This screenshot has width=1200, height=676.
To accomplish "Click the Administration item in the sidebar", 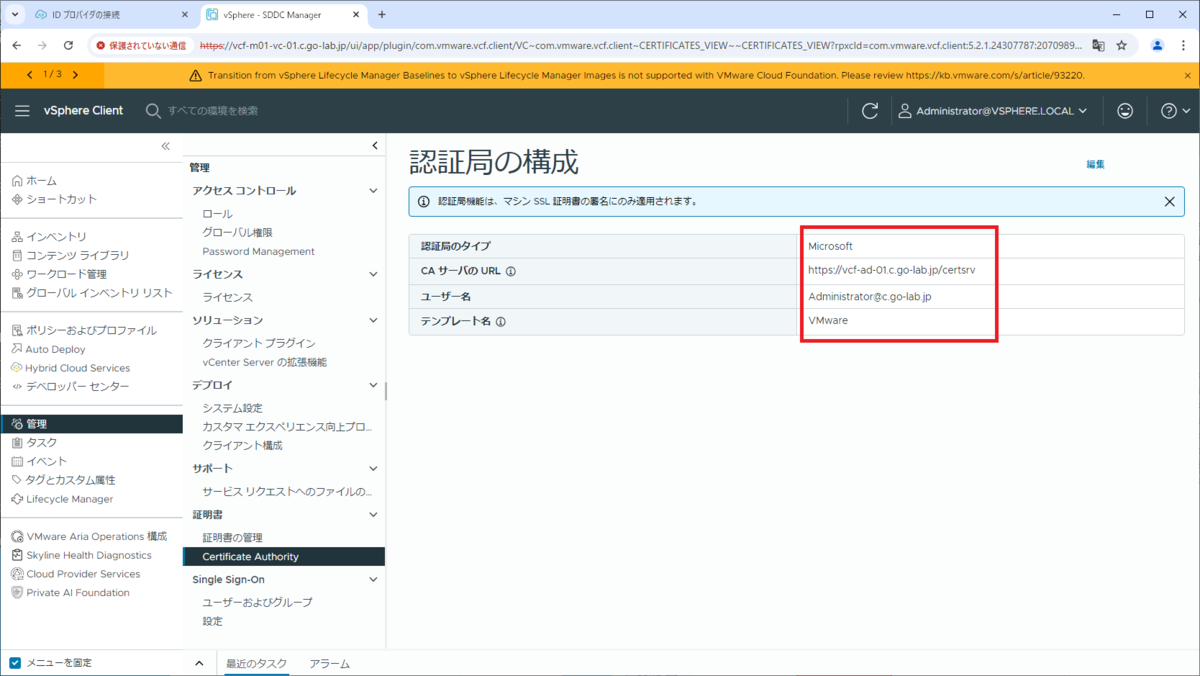I will point(92,424).
